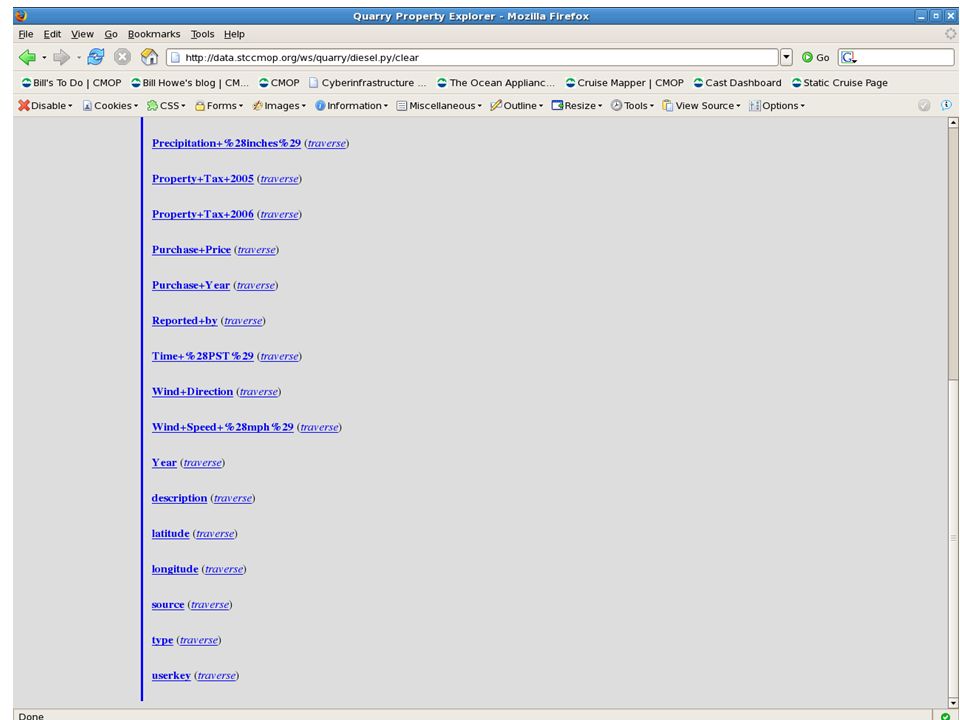Click the Disable red X toolbar item
Screen dimensions: 960x720
(45, 105)
